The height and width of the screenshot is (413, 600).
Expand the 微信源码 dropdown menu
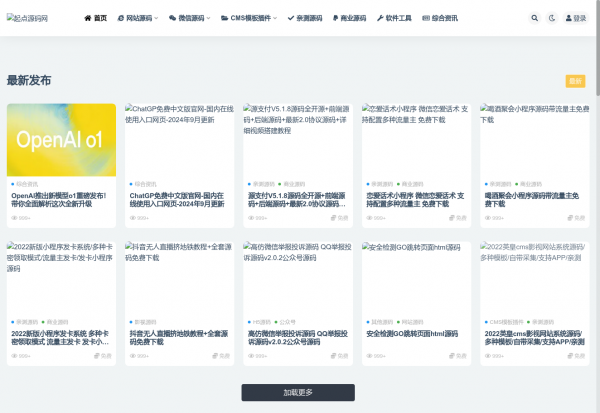coord(189,18)
